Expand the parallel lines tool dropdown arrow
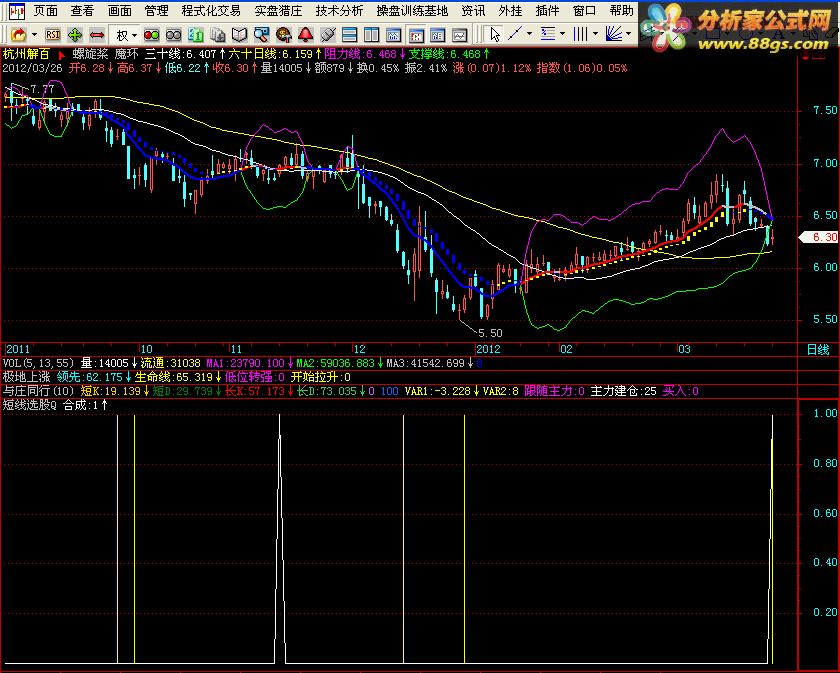 562,34
